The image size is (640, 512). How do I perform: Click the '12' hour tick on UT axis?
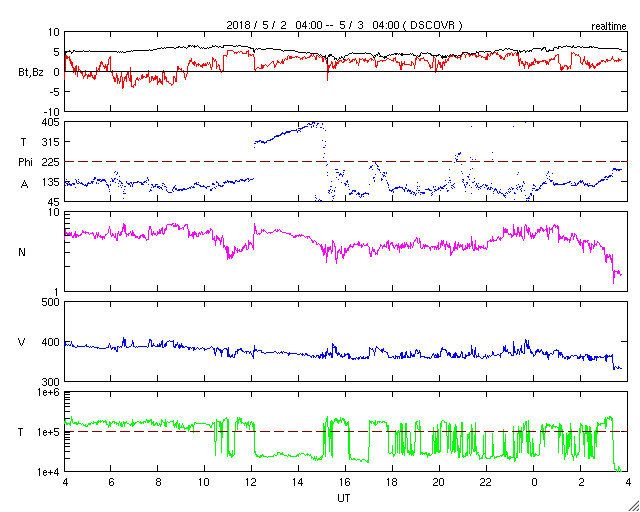252,481
